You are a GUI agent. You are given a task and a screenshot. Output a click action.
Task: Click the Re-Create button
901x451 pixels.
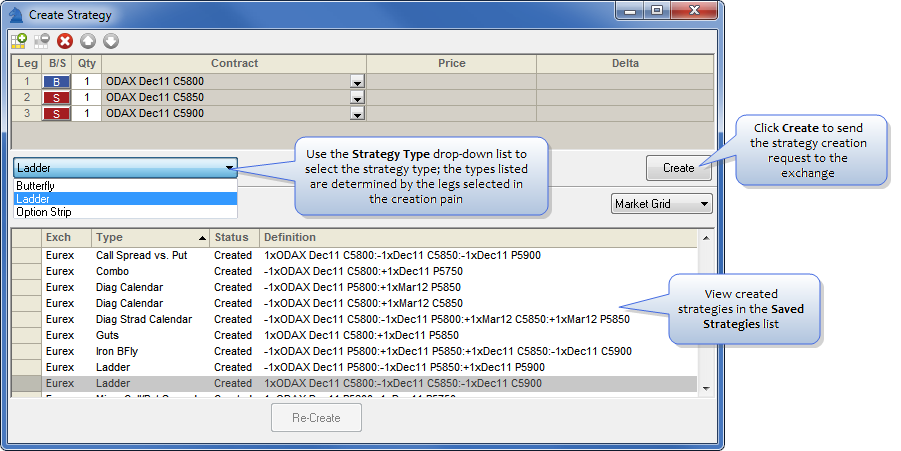tap(316, 418)
